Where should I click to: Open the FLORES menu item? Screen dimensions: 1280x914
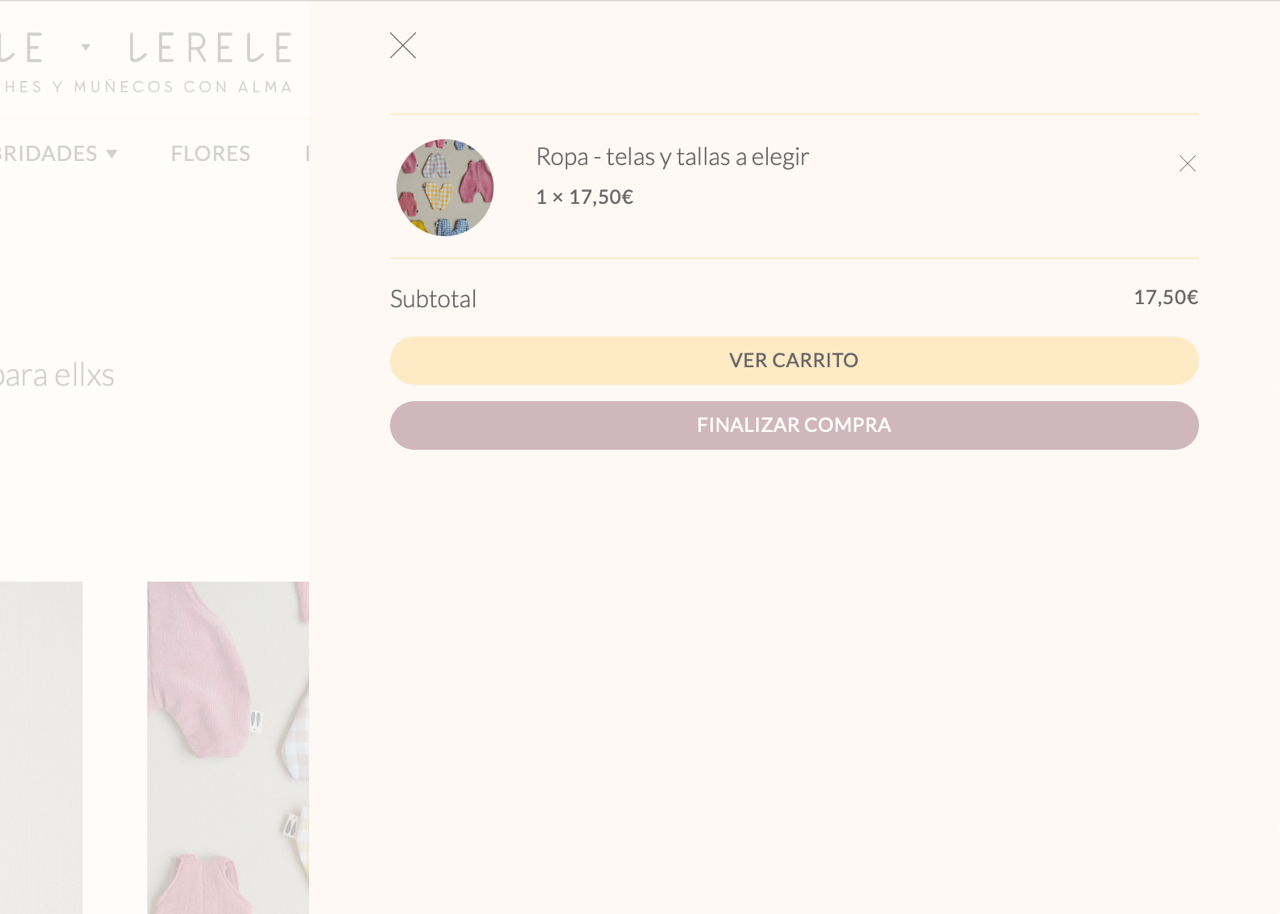tap(210, 154)
